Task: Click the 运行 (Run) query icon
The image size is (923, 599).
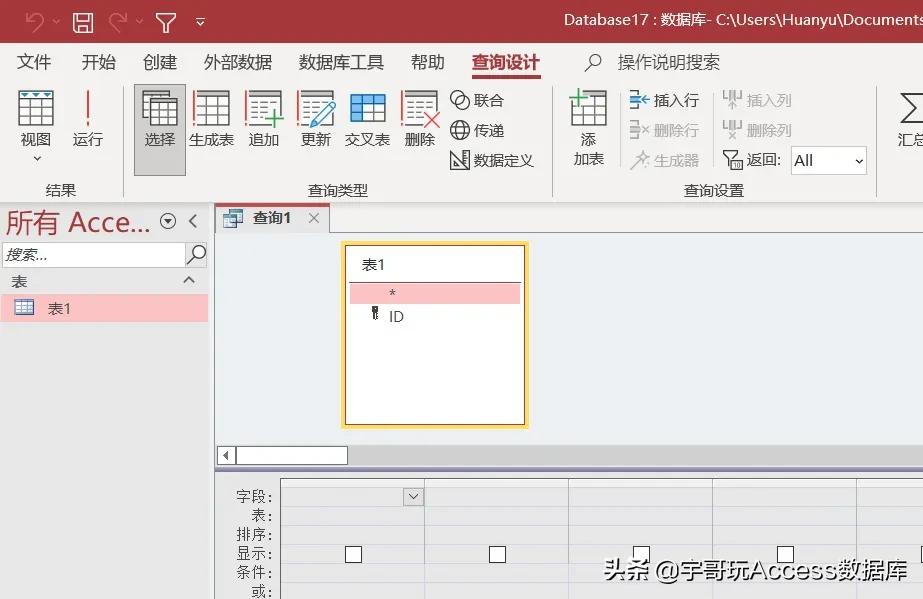Action: pyautogui.click(x=88, y=120)
